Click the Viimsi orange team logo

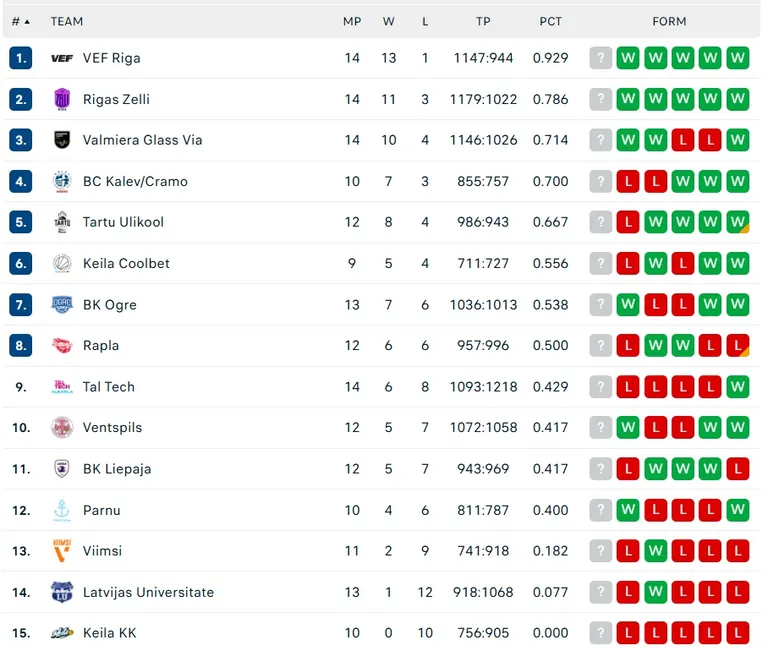(x=62, y=550)
